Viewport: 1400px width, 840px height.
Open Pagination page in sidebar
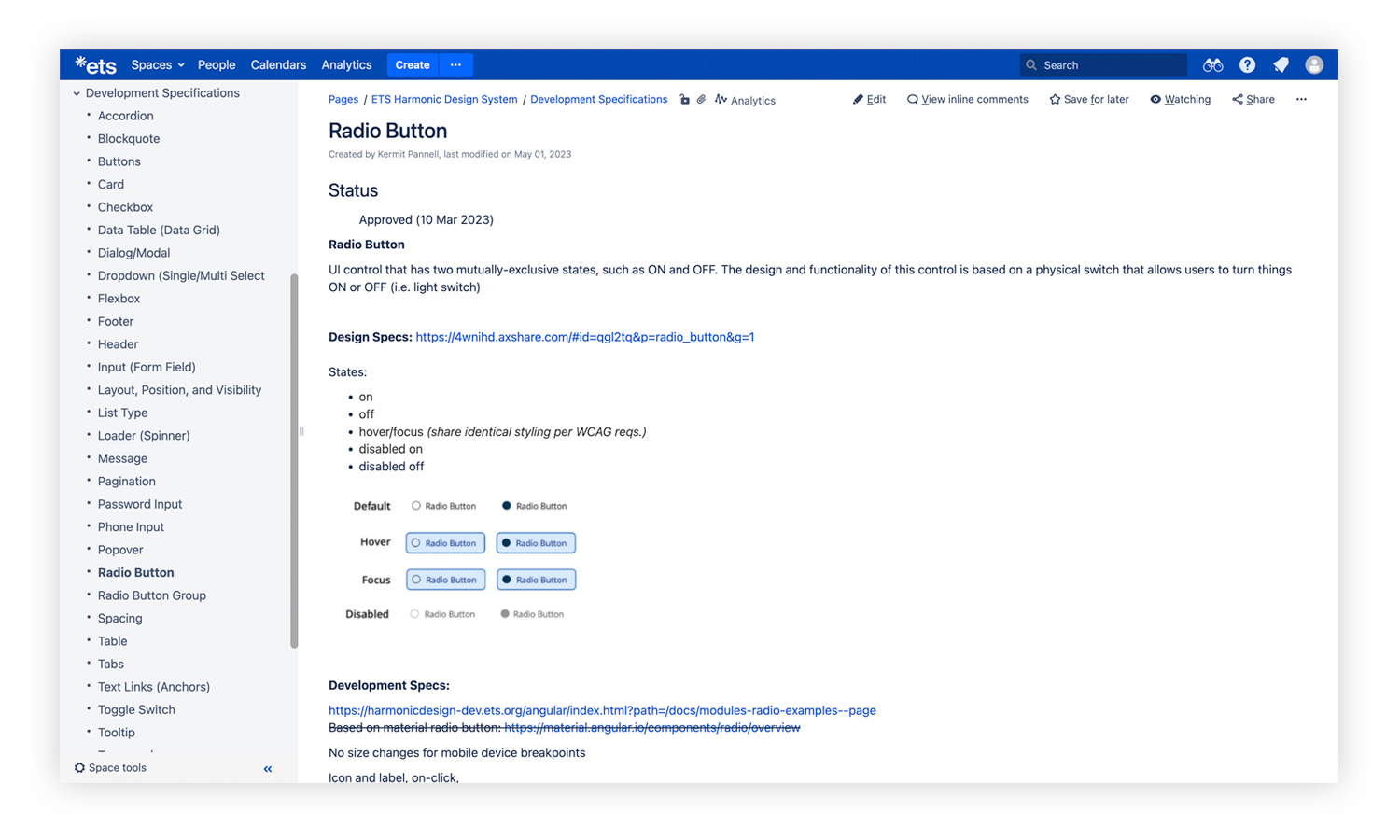coord(126,482)
